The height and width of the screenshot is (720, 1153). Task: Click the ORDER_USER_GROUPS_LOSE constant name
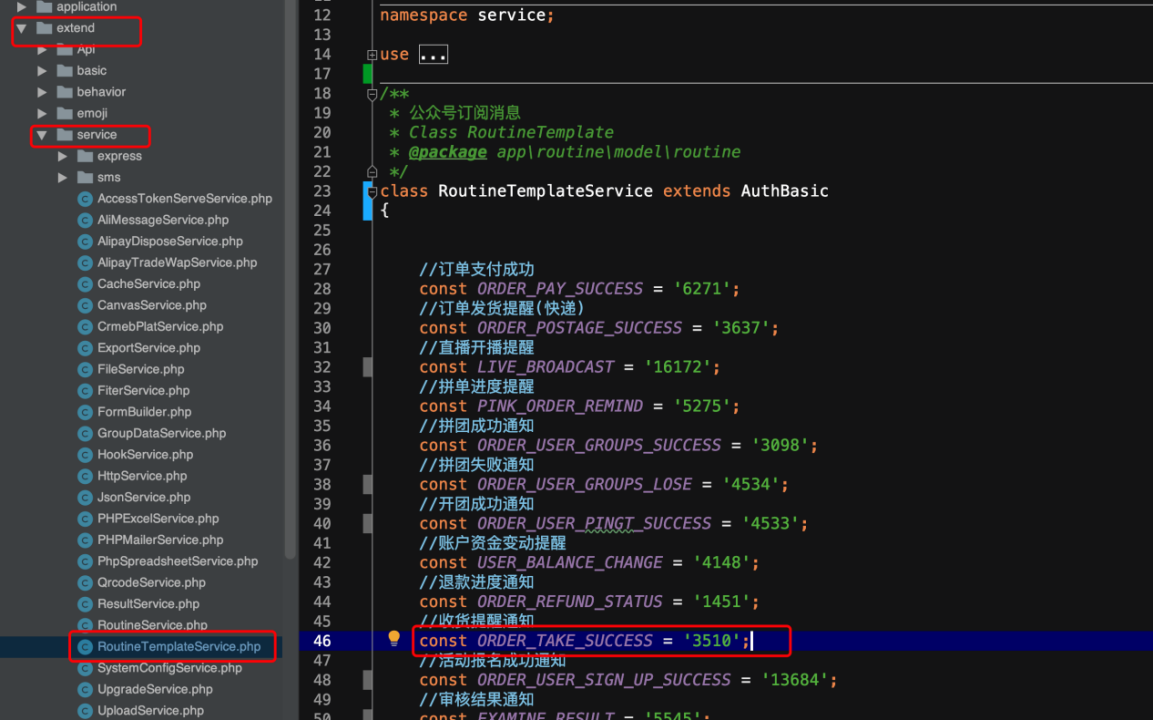pyautogui.click(x=585, y=485)
